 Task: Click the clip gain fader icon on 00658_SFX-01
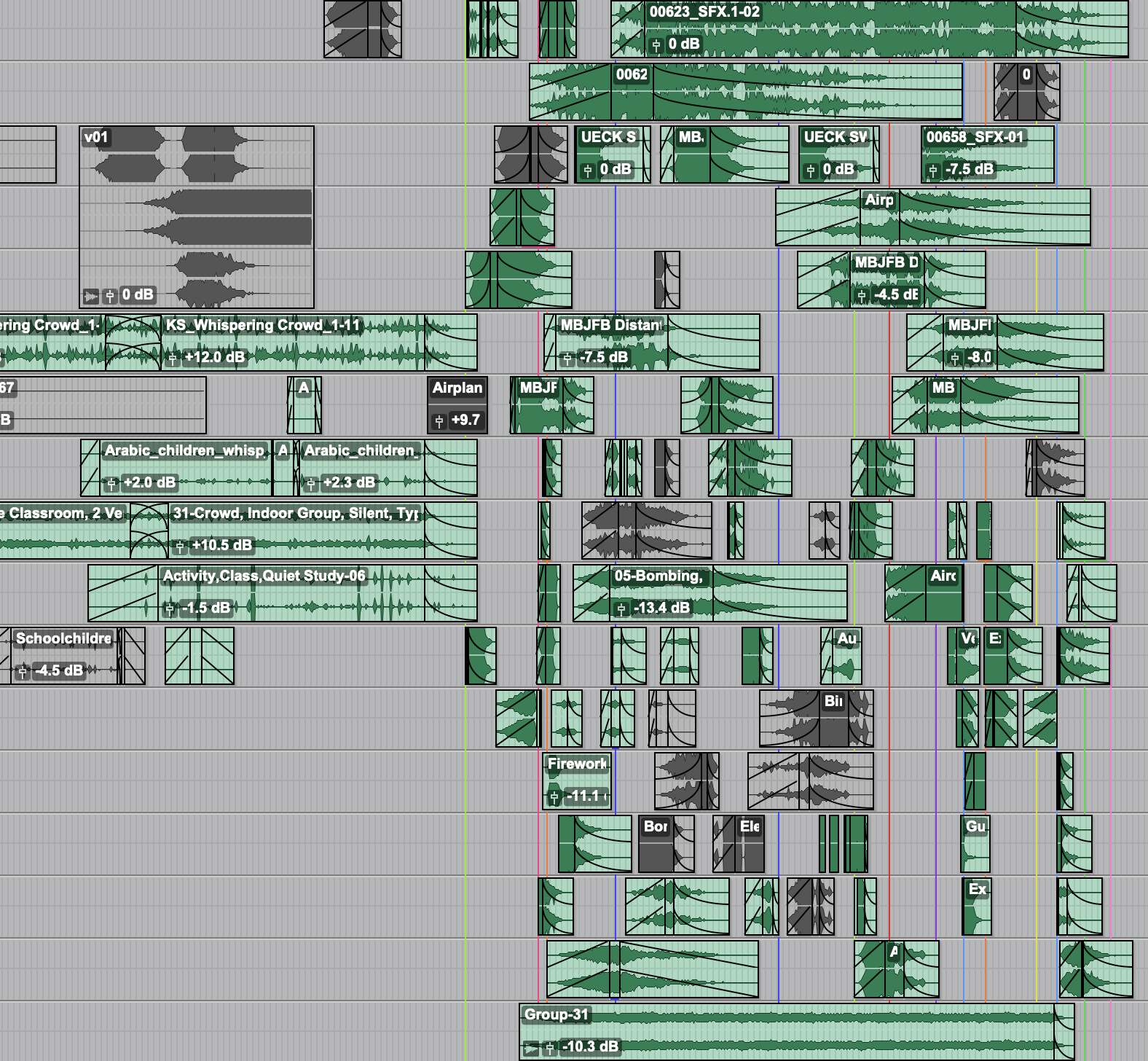(x=932, y=170)
